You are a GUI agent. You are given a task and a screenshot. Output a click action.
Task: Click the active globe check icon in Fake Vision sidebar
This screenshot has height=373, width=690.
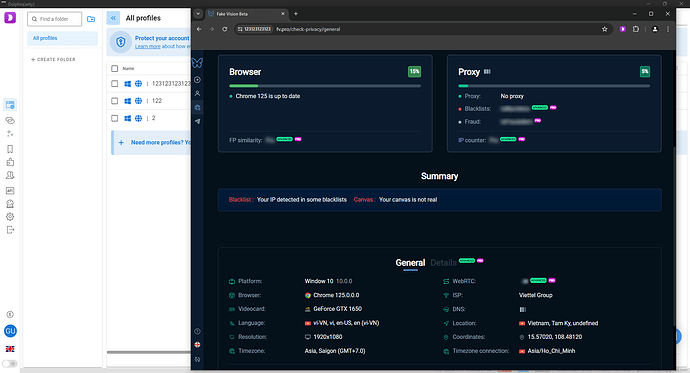tap(197, 107)
